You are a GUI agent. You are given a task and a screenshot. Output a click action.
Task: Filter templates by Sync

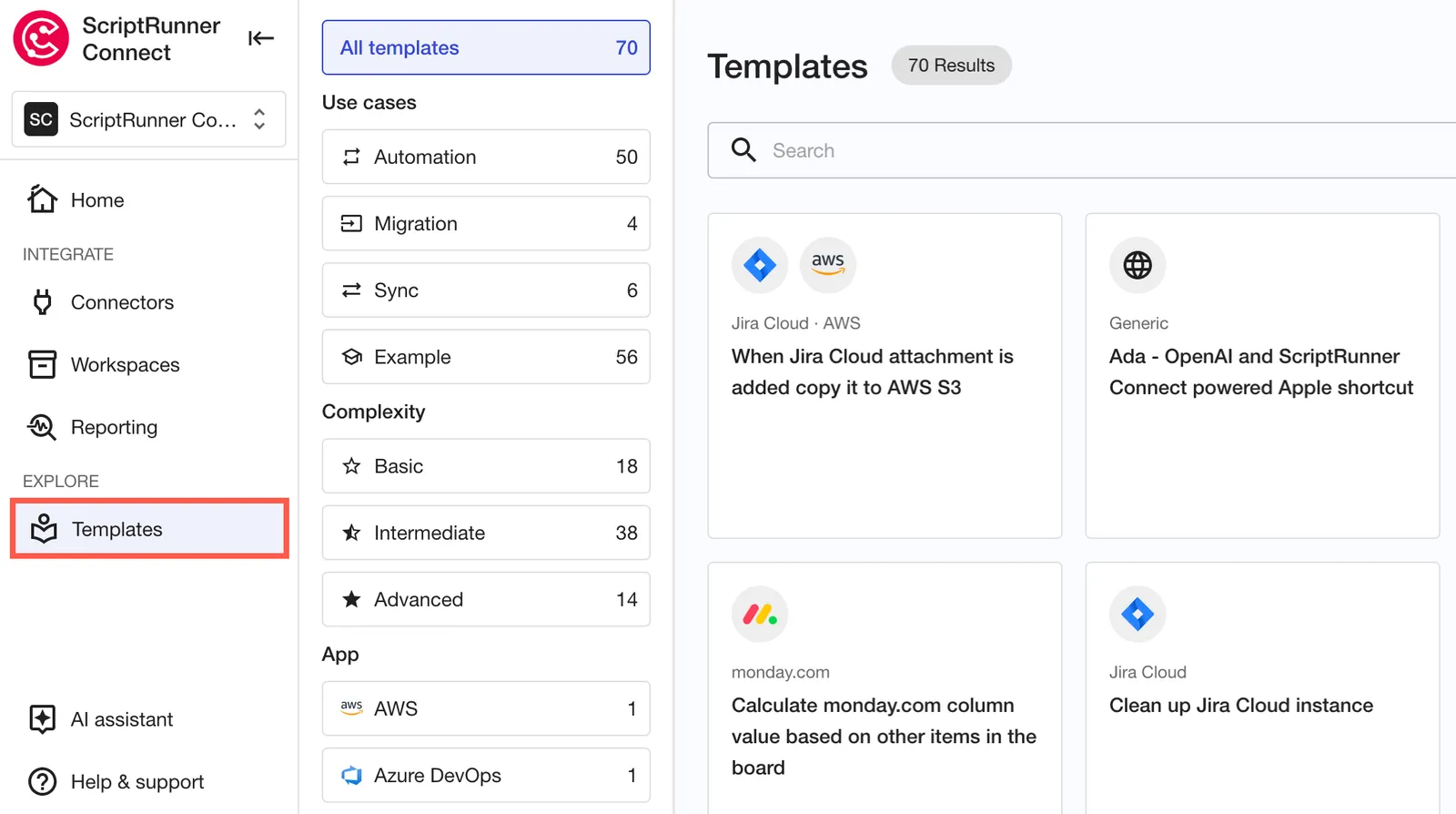point(486,290)
